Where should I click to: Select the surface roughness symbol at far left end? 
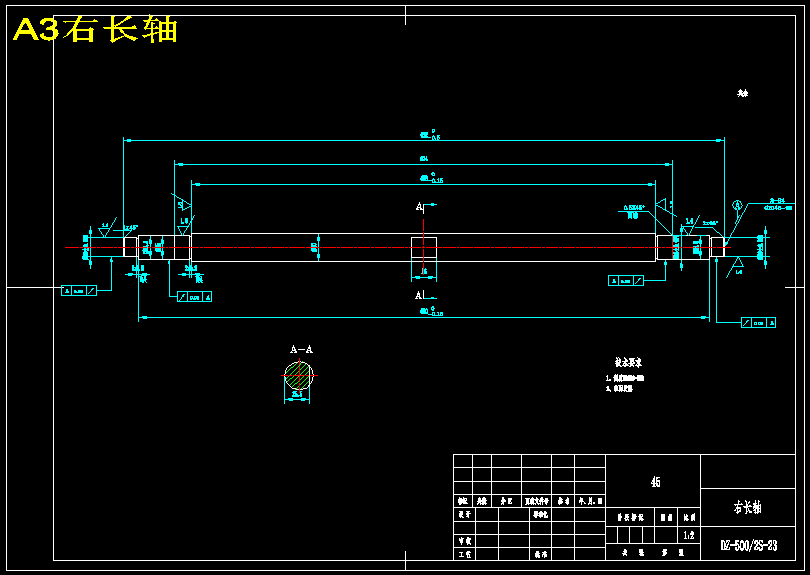pos(105,229)
